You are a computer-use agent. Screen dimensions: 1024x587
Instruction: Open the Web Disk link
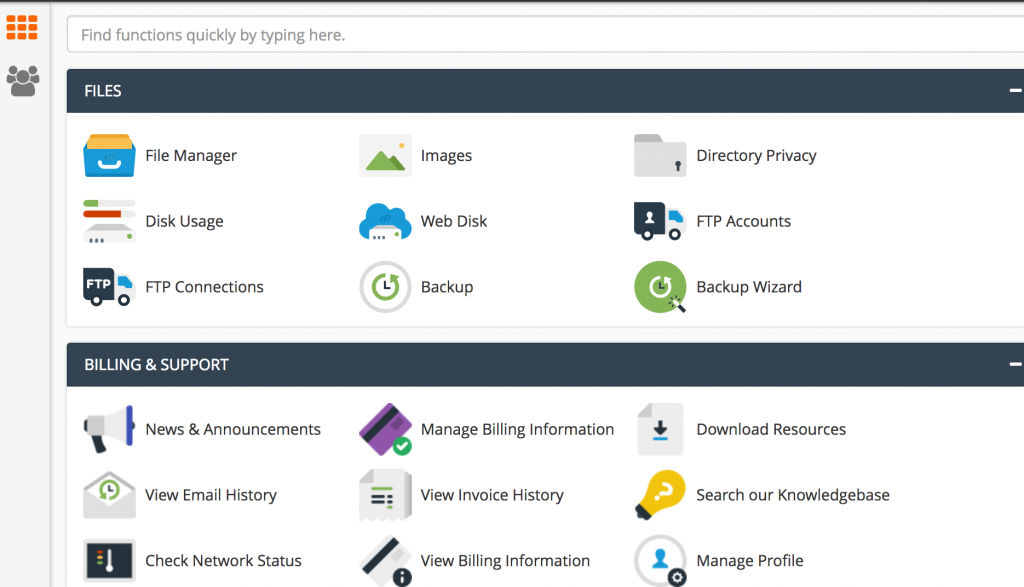pyautogui.click(x=454, y=221)
